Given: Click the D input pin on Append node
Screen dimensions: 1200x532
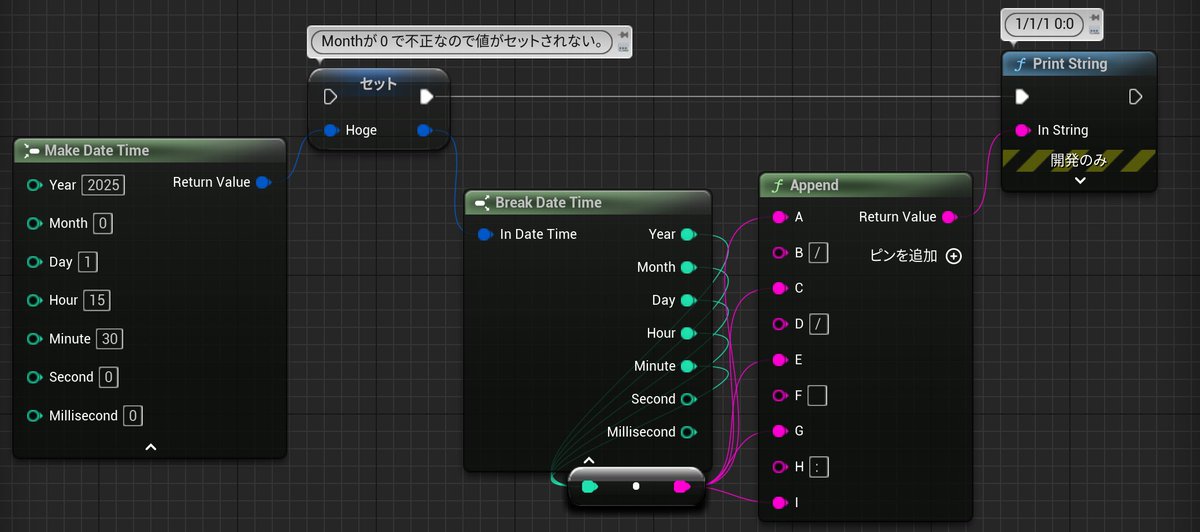Looking at the screenshot, I should pos(780,324).
